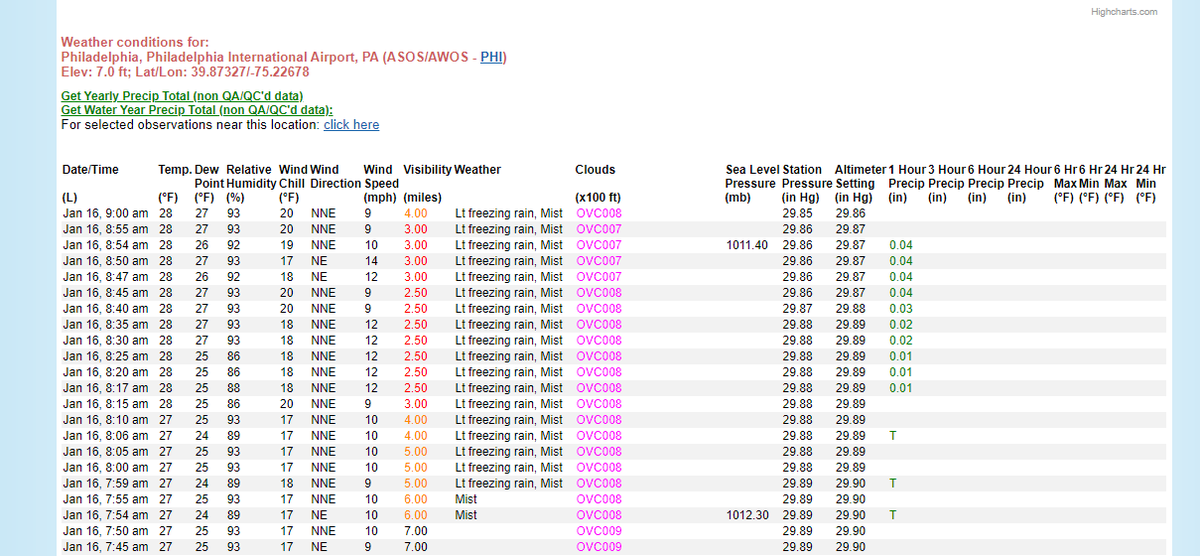The image size is (1200, 556).
Task: Click the 'Jan 16, 8:50 am' timestamp
Action: [105, 261]
